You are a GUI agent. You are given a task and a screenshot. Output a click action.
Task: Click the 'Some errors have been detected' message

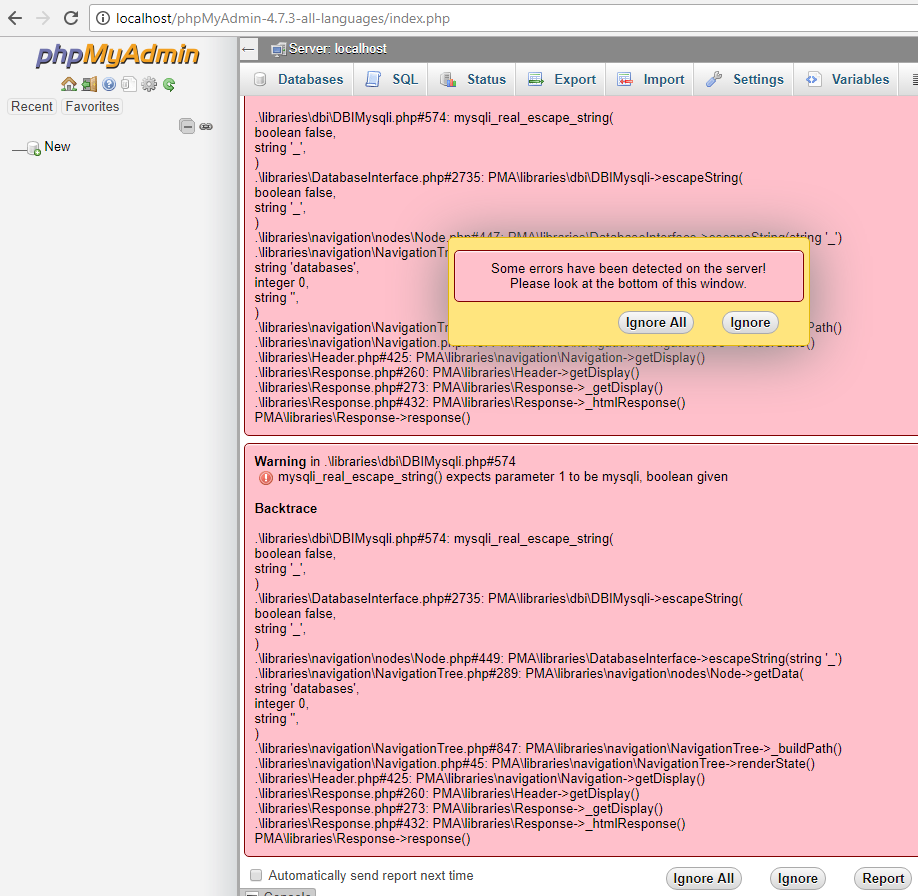[x=628, y=276]
